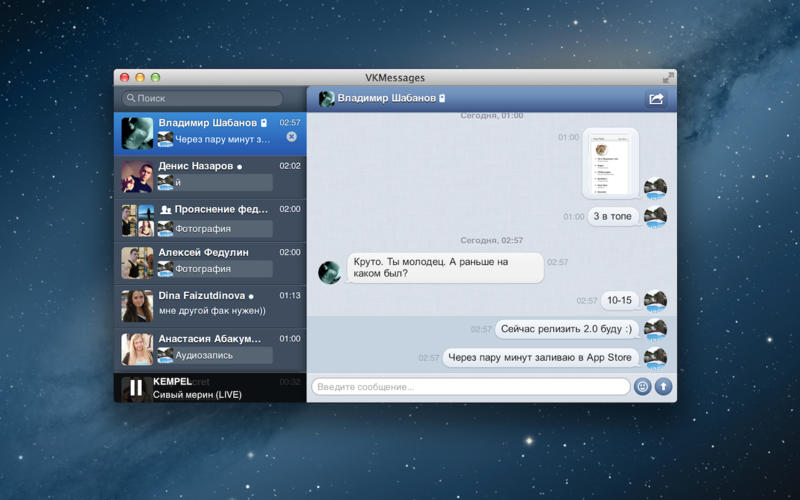Click the share/forward icon in chat header
Screen dimensions: 800x500
coord(656,98)
